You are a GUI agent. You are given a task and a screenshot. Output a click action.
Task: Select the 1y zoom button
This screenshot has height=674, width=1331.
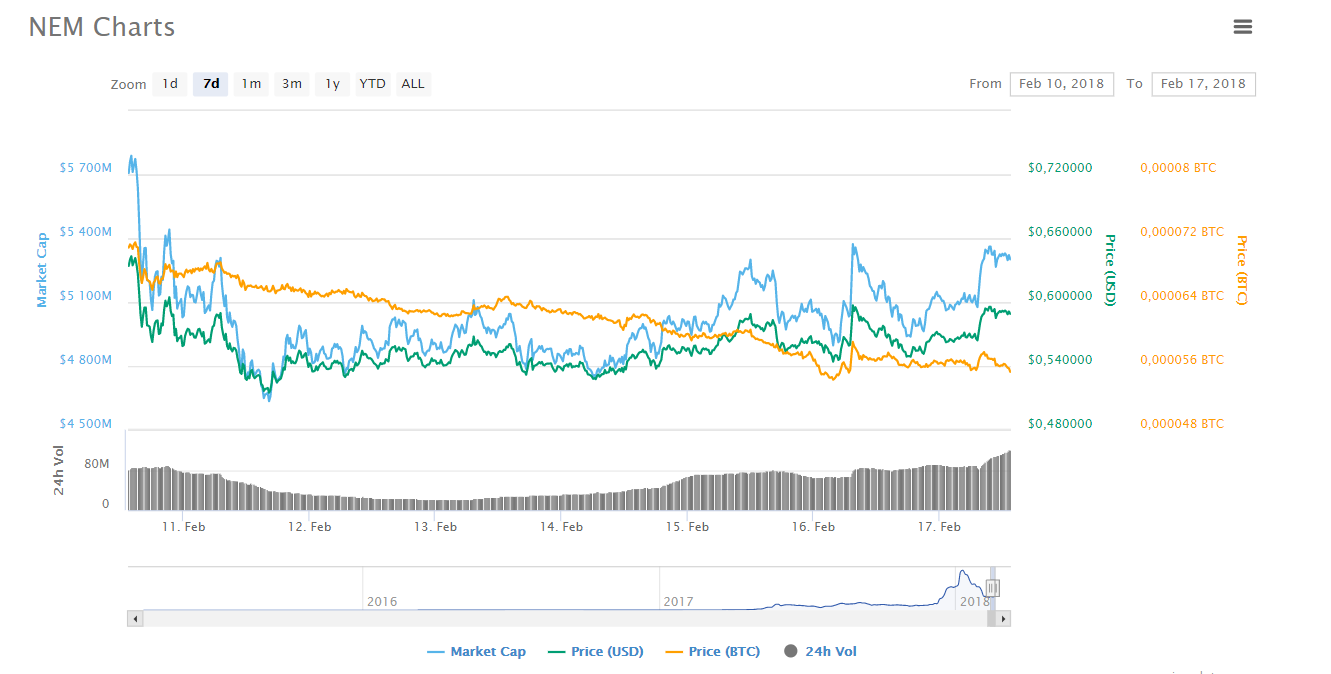[x=331, y=84]
